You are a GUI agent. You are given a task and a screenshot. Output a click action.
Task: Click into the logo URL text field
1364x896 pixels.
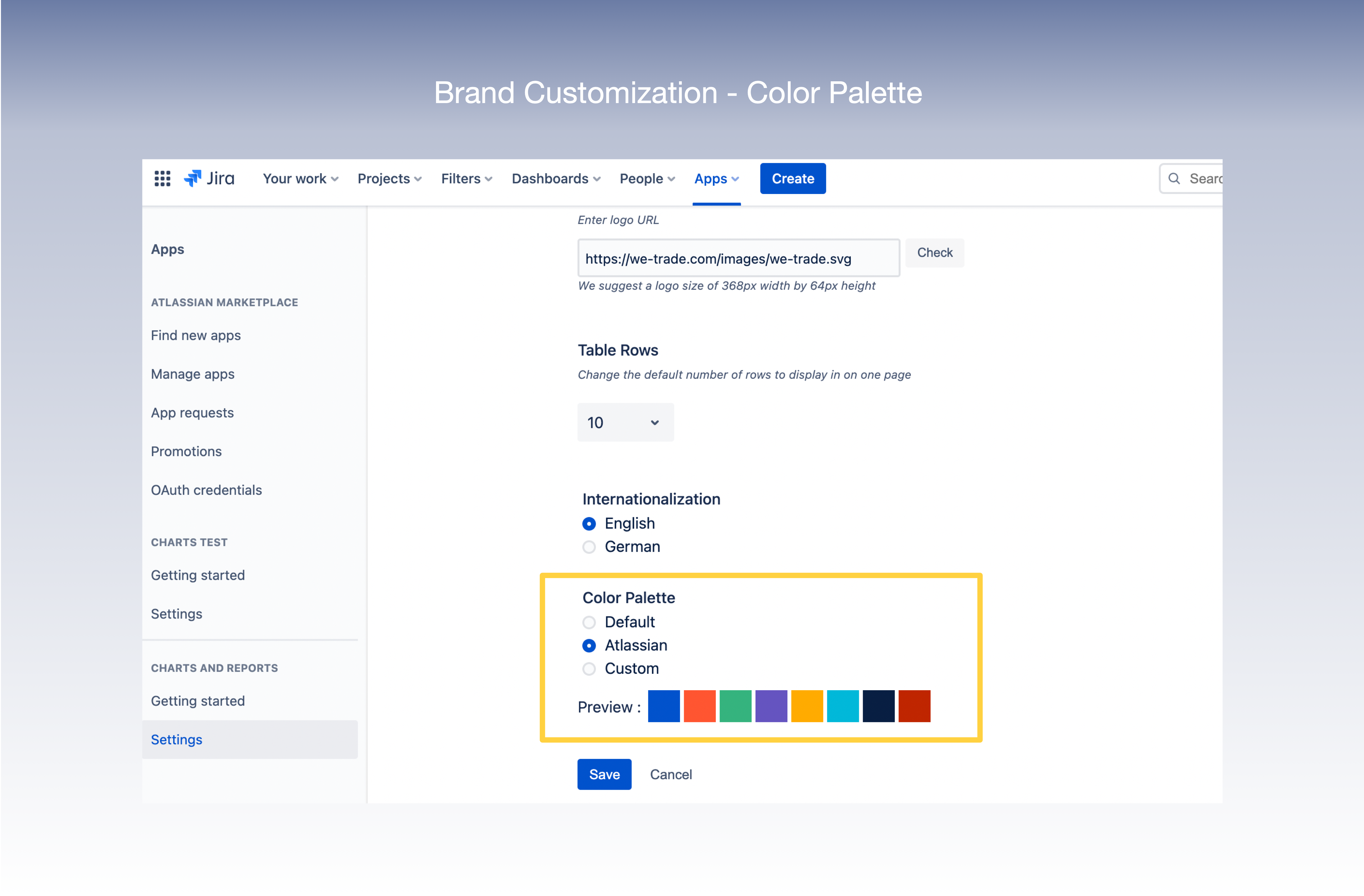pyautogui.click(x=738, y=259)
